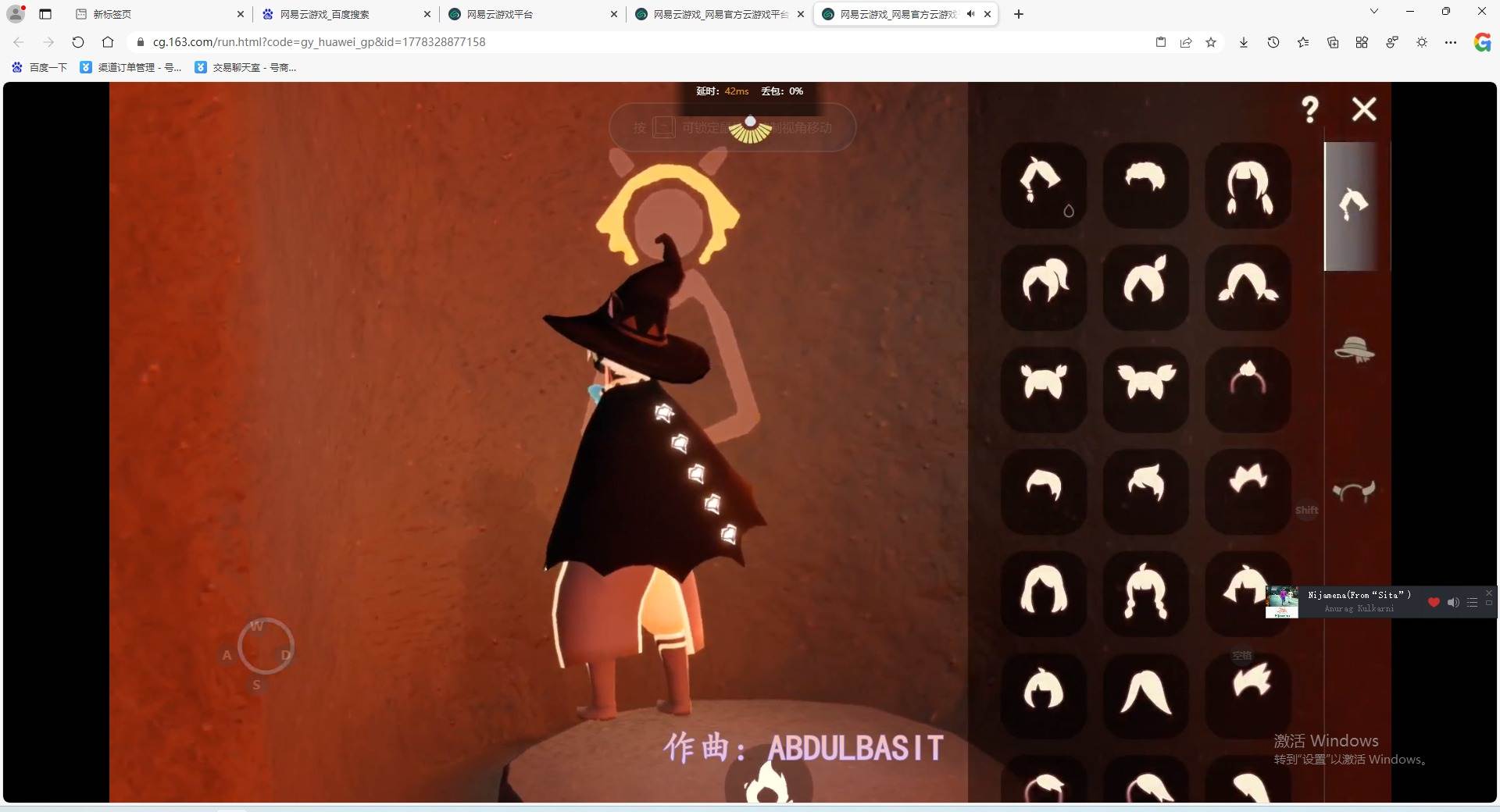This screenshot has width=1500, height=812.
Task: Switch to the 网易云游戏_百度搜索 tab
Action: tap(347, 14)
